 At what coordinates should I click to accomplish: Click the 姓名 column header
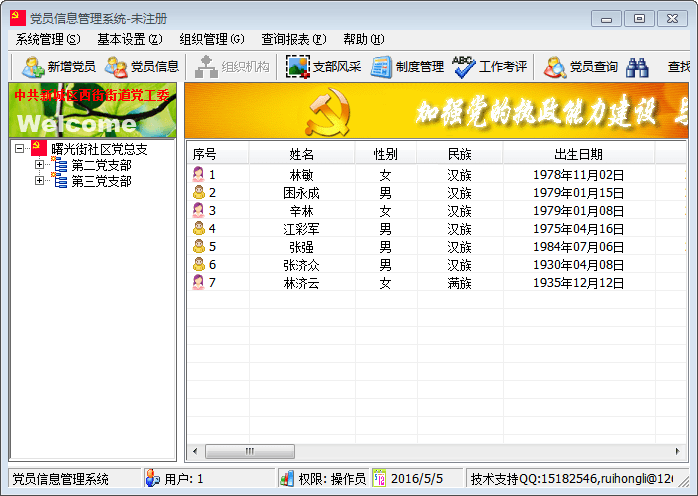301,154
